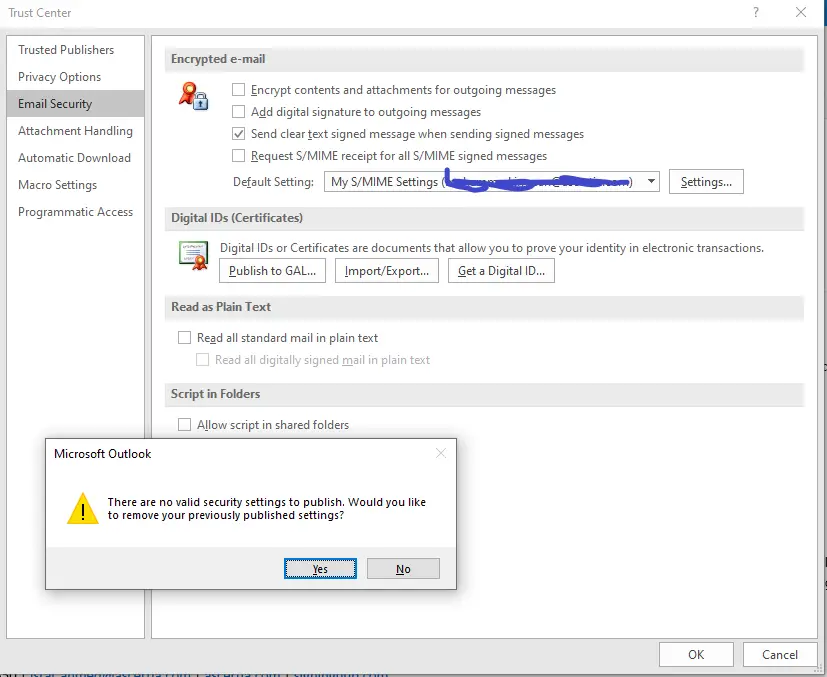Click the yellow warning triangle icon
827x677 pixels.
(x=83, y=508)
